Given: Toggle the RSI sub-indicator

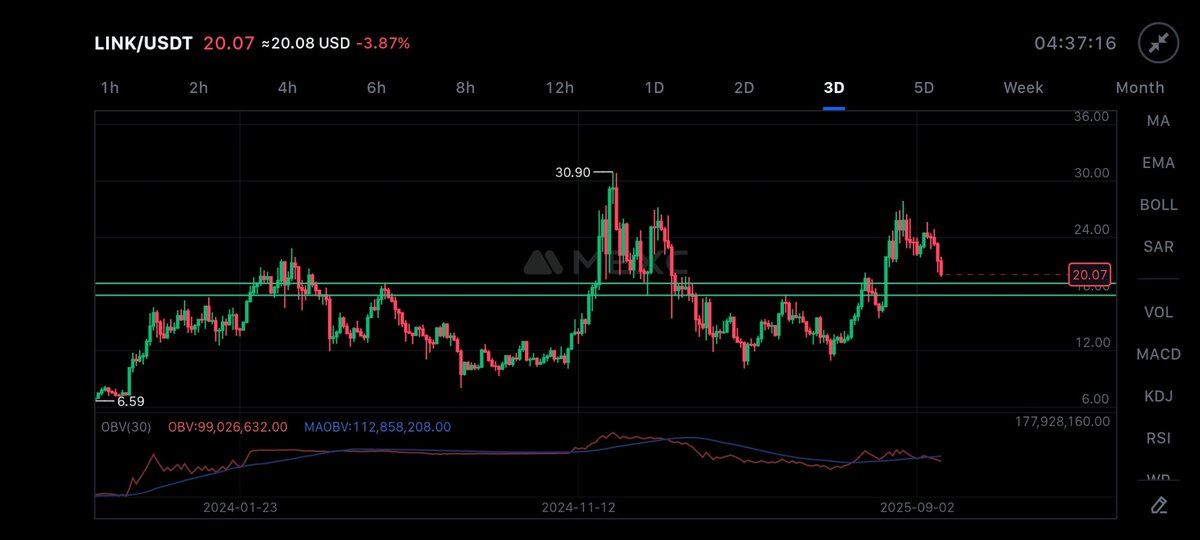Looking at the screenshot, I should click(x=1159, y=439).
